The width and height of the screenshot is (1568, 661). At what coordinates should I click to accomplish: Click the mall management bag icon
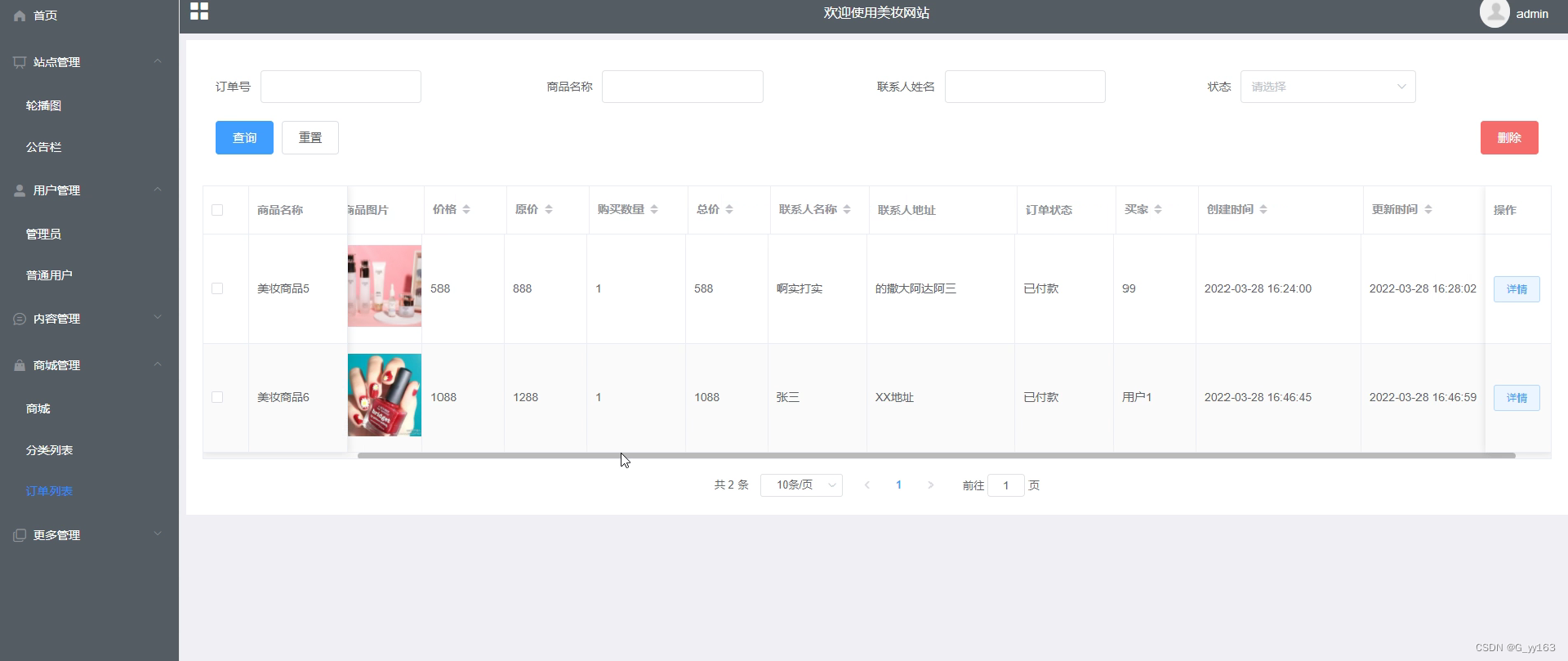coord(20,365)
